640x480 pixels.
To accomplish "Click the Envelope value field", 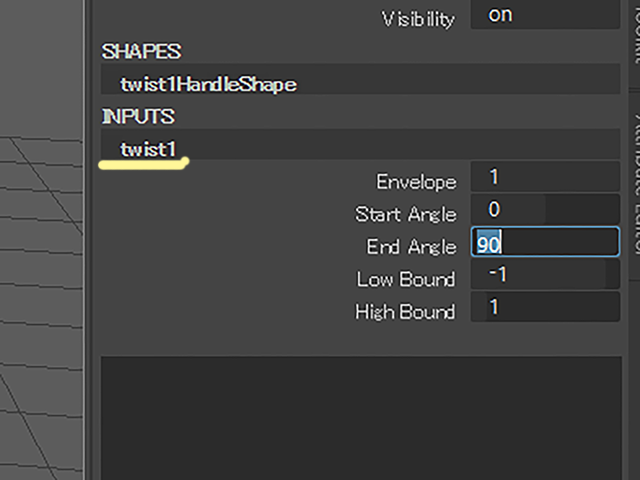I will click(x=545, y=178).
